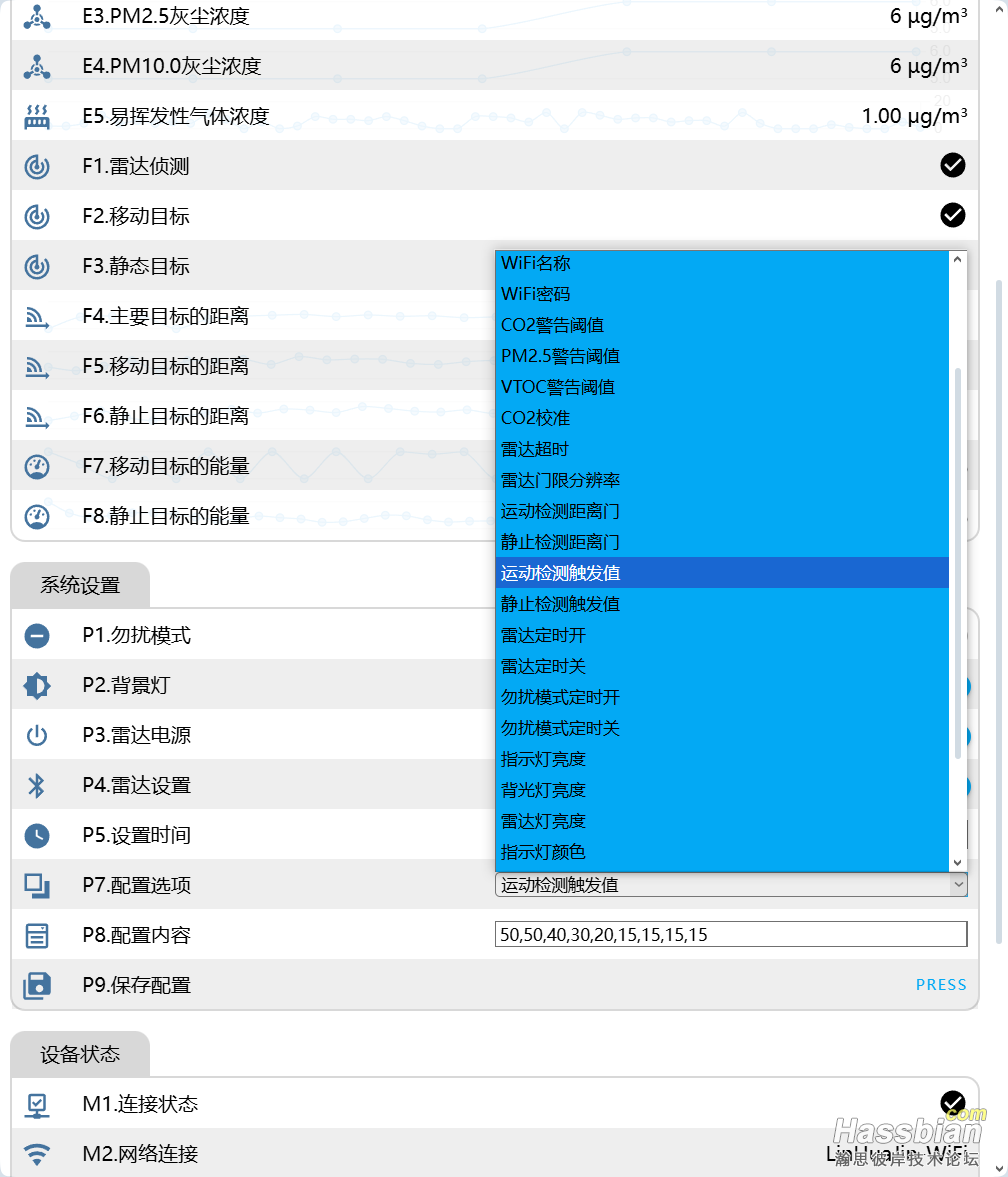Choose 勿扰模式定时关 option
Image resolution: width=1008 pixels, height=1177 pixels.
[x=722, y=728]
